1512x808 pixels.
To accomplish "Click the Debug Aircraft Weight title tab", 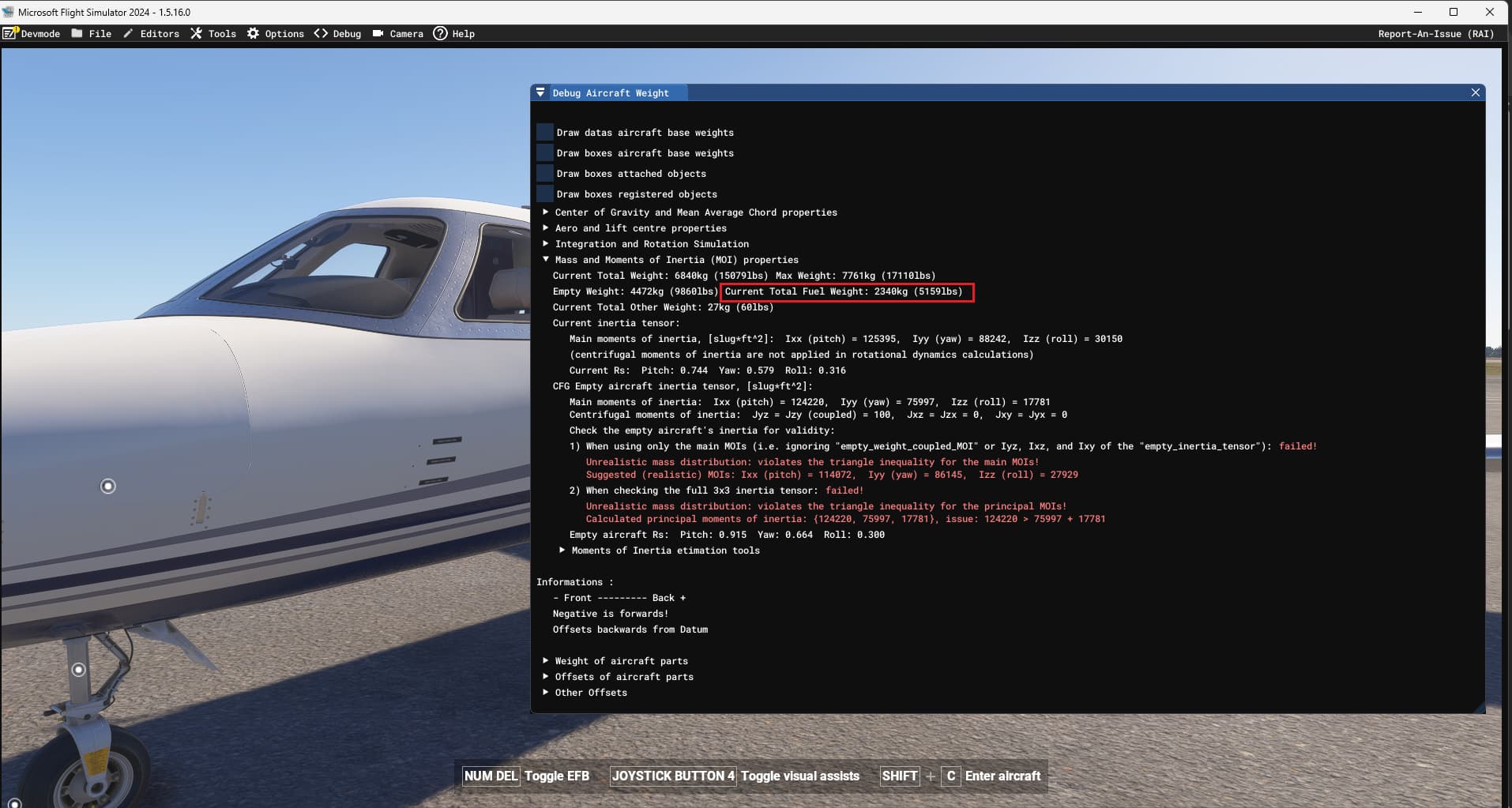I will [610, 92].
